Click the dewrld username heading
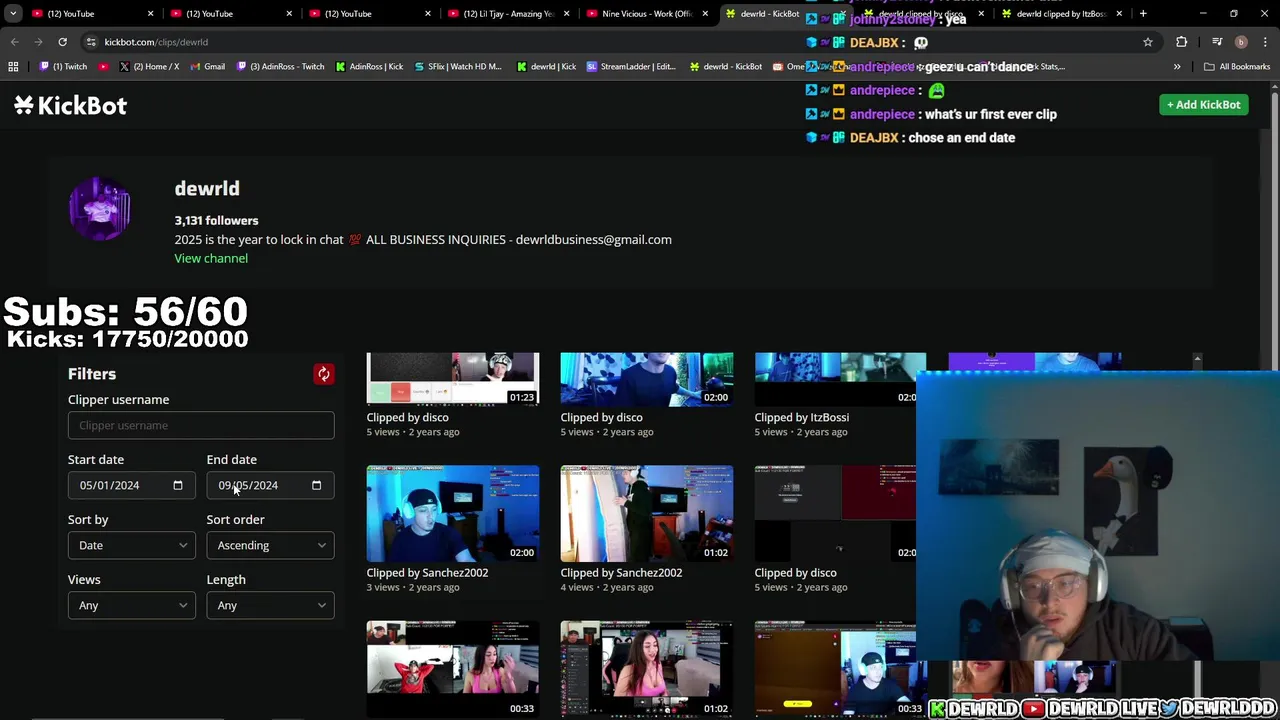This screenshot has height=720, width=1280. coord(207,189)
